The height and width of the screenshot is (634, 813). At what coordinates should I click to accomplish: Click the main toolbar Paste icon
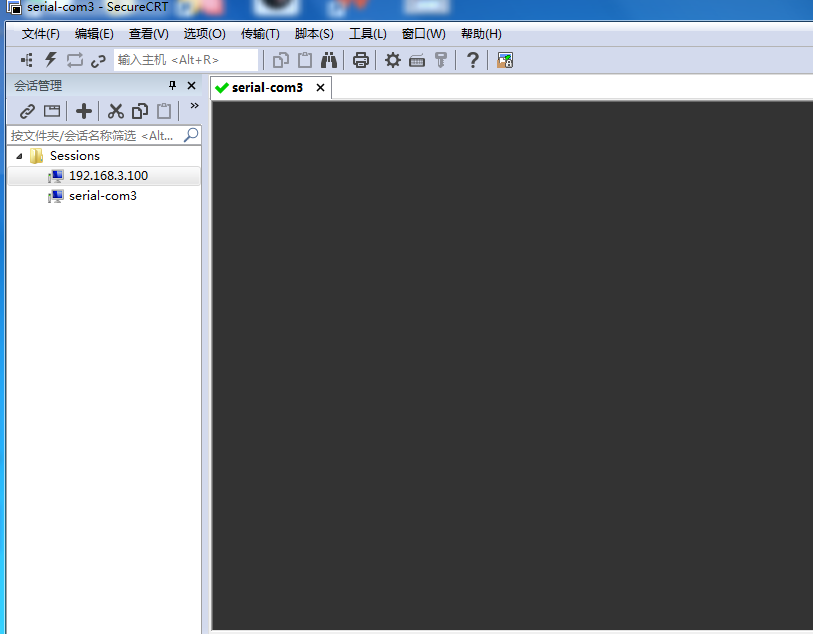click(305, 60)
